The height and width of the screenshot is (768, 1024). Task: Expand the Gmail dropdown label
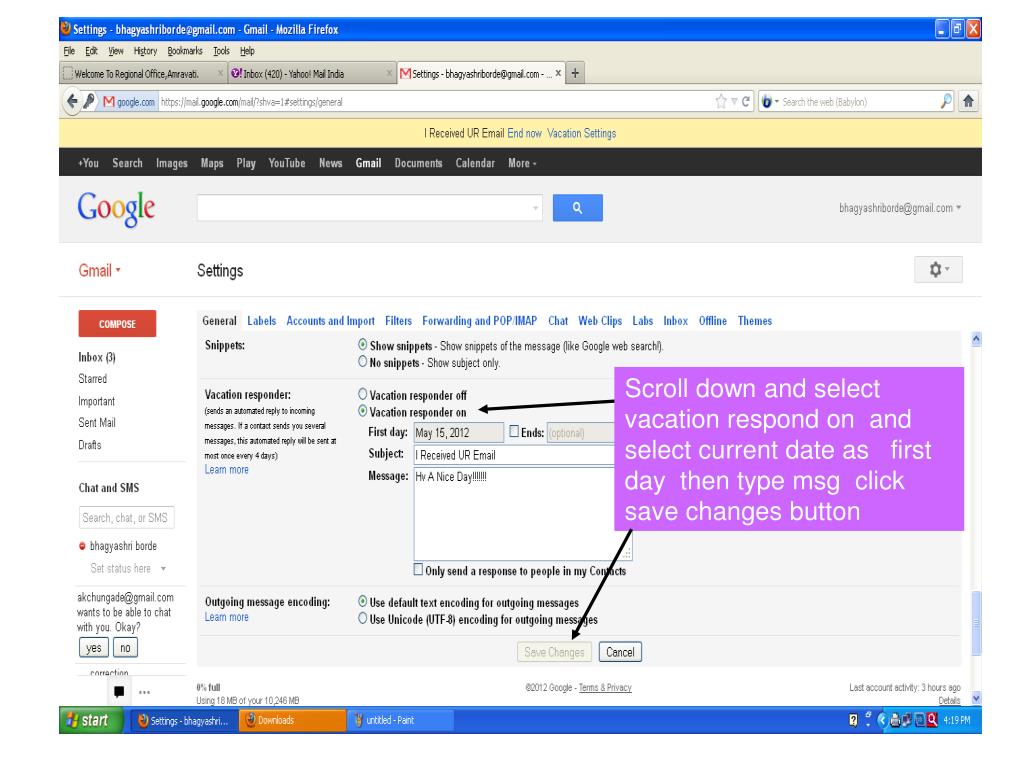[x=99, y=270]
